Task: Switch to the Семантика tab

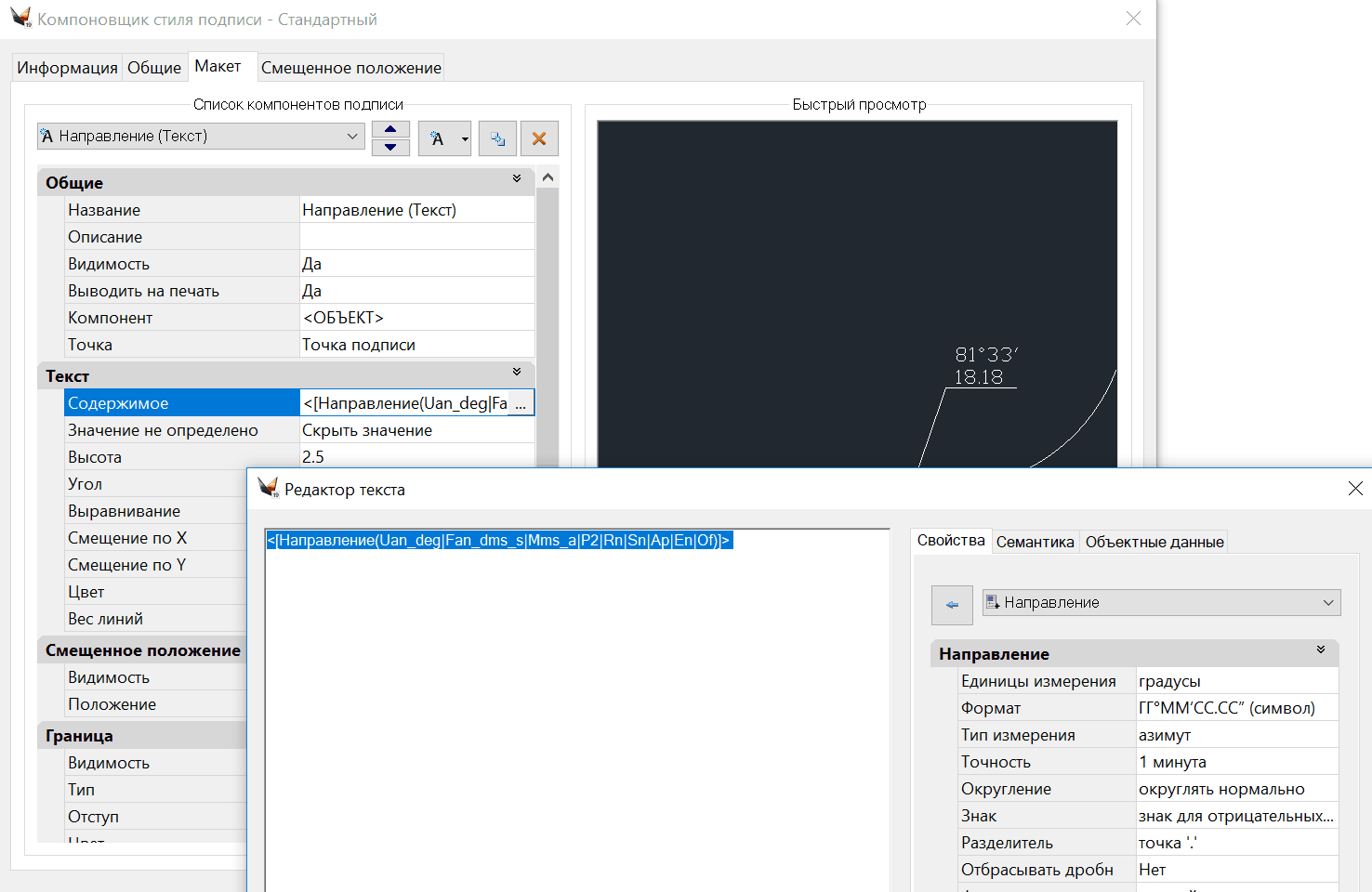Action: click(x=1035, y=542)
